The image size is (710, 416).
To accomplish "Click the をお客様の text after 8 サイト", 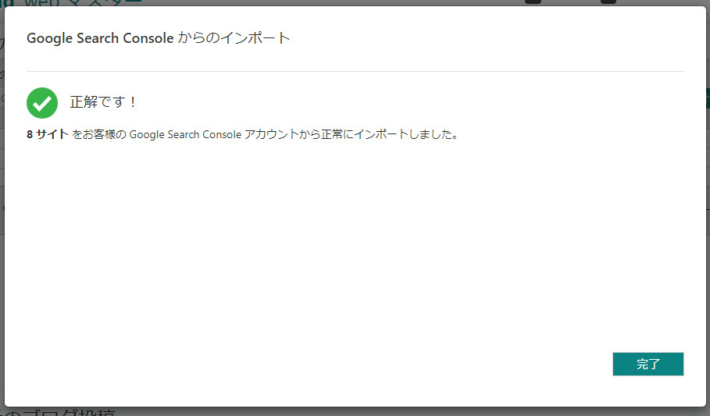I will (98, 134).
